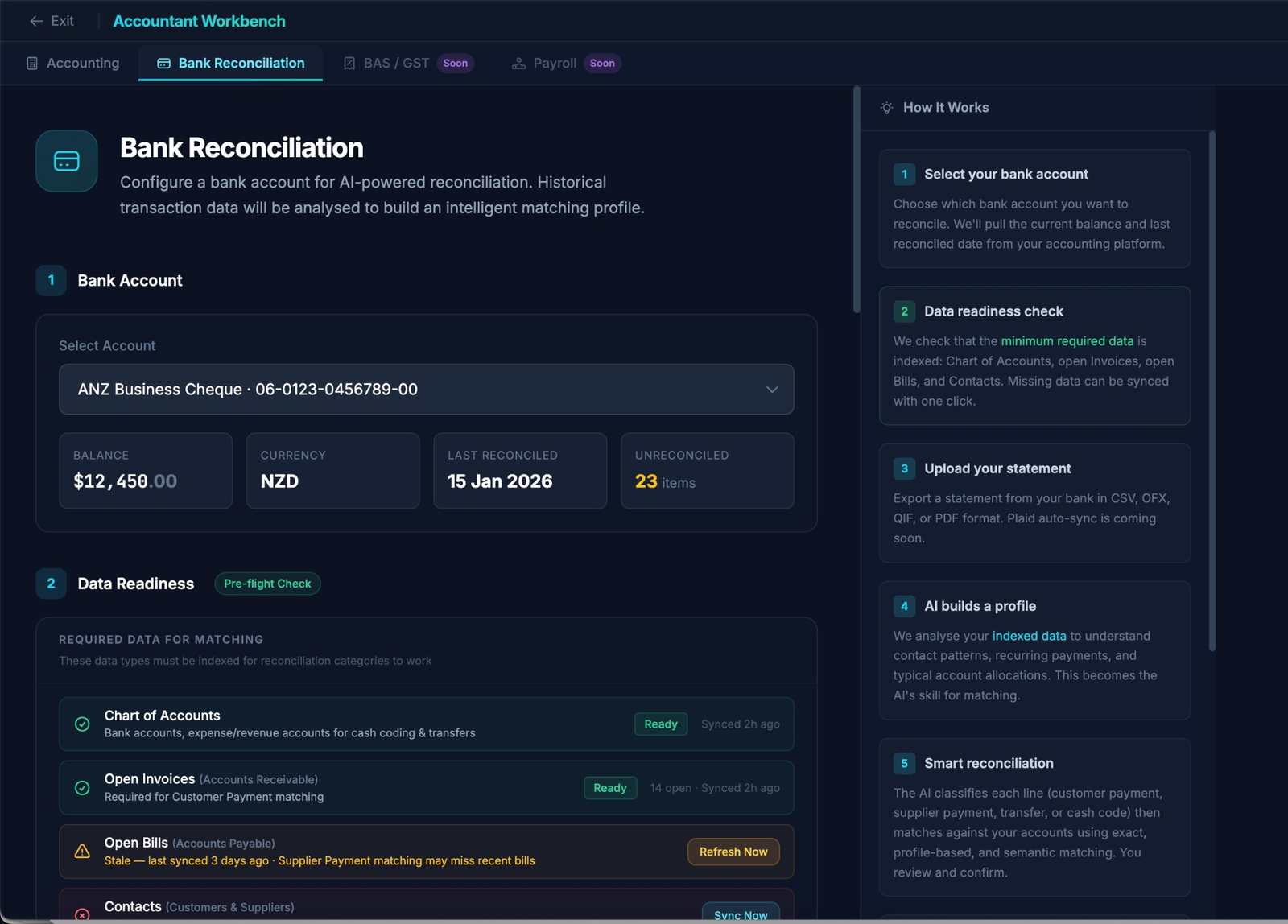Click the Payroll person icon
1288x924 pixels.
518,63
